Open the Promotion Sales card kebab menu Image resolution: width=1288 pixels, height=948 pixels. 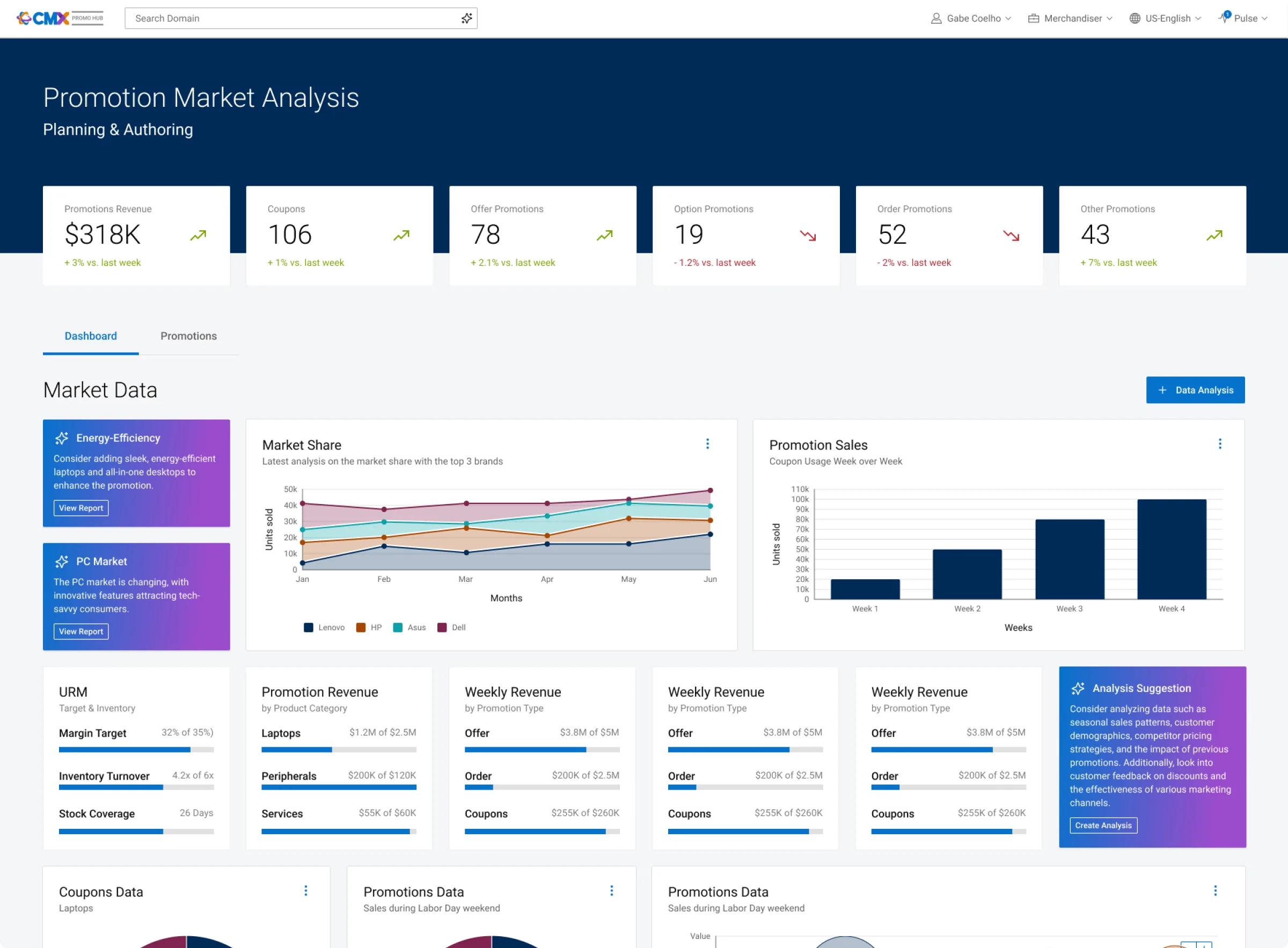pyautogui.click(x=1220, y=443)
